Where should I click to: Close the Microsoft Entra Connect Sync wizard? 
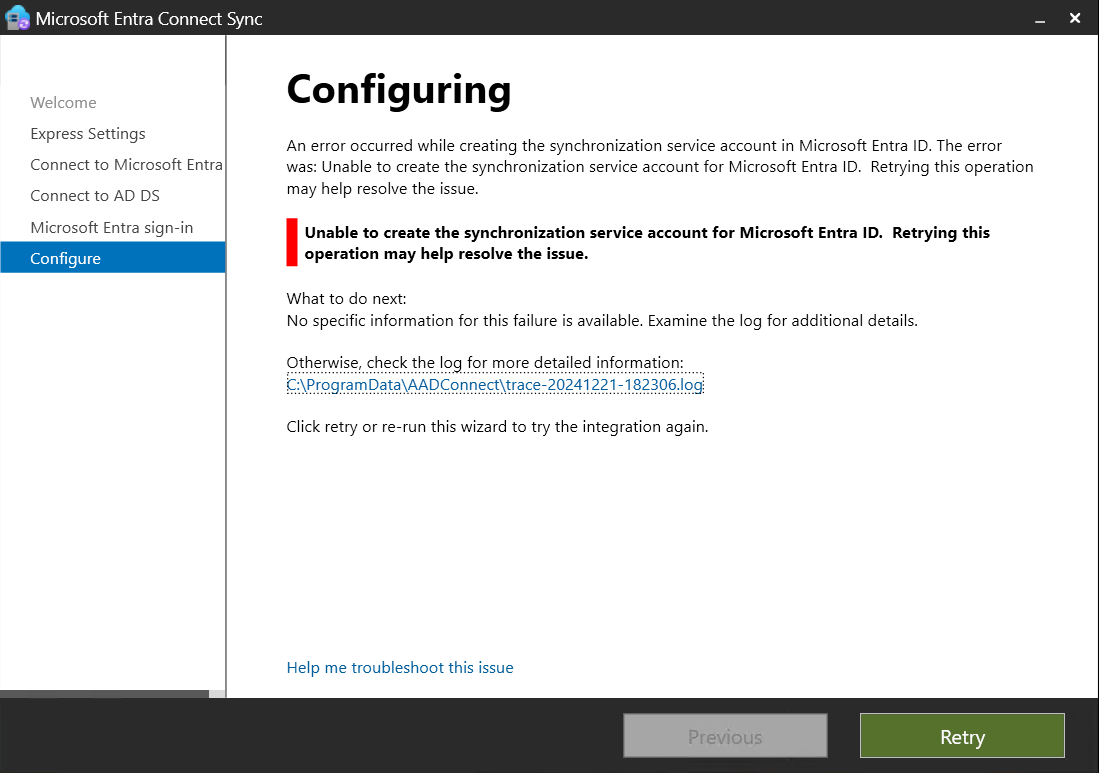pos(1075,18)
